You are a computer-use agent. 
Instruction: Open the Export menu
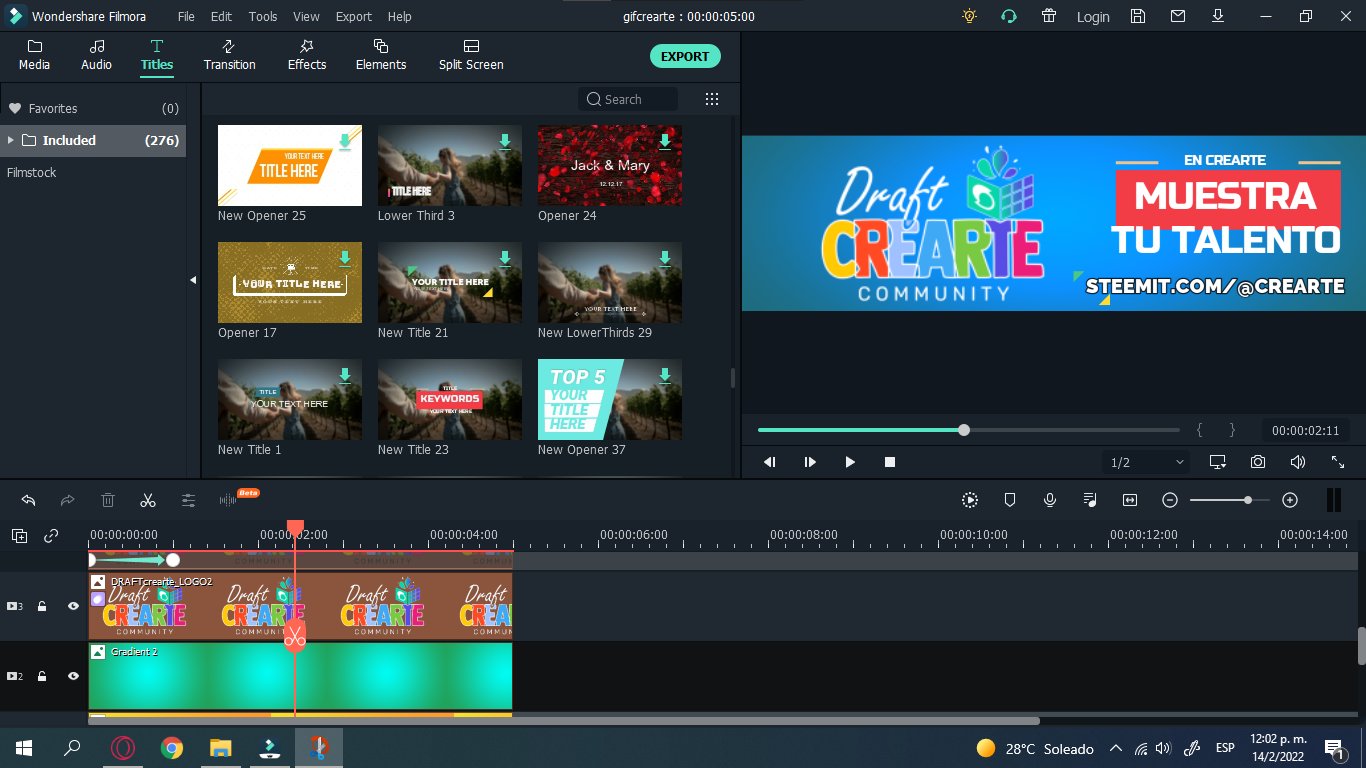(354, 17)
